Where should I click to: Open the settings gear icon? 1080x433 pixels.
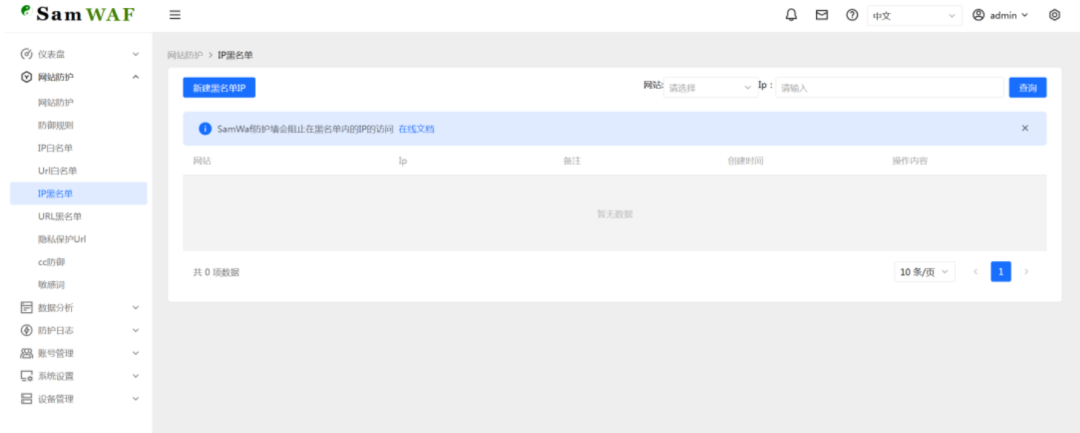click(x=1054, y=15)
